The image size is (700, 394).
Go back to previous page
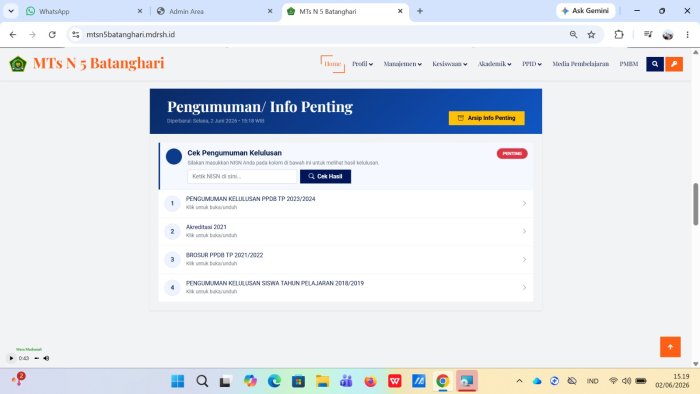(12, 34)
